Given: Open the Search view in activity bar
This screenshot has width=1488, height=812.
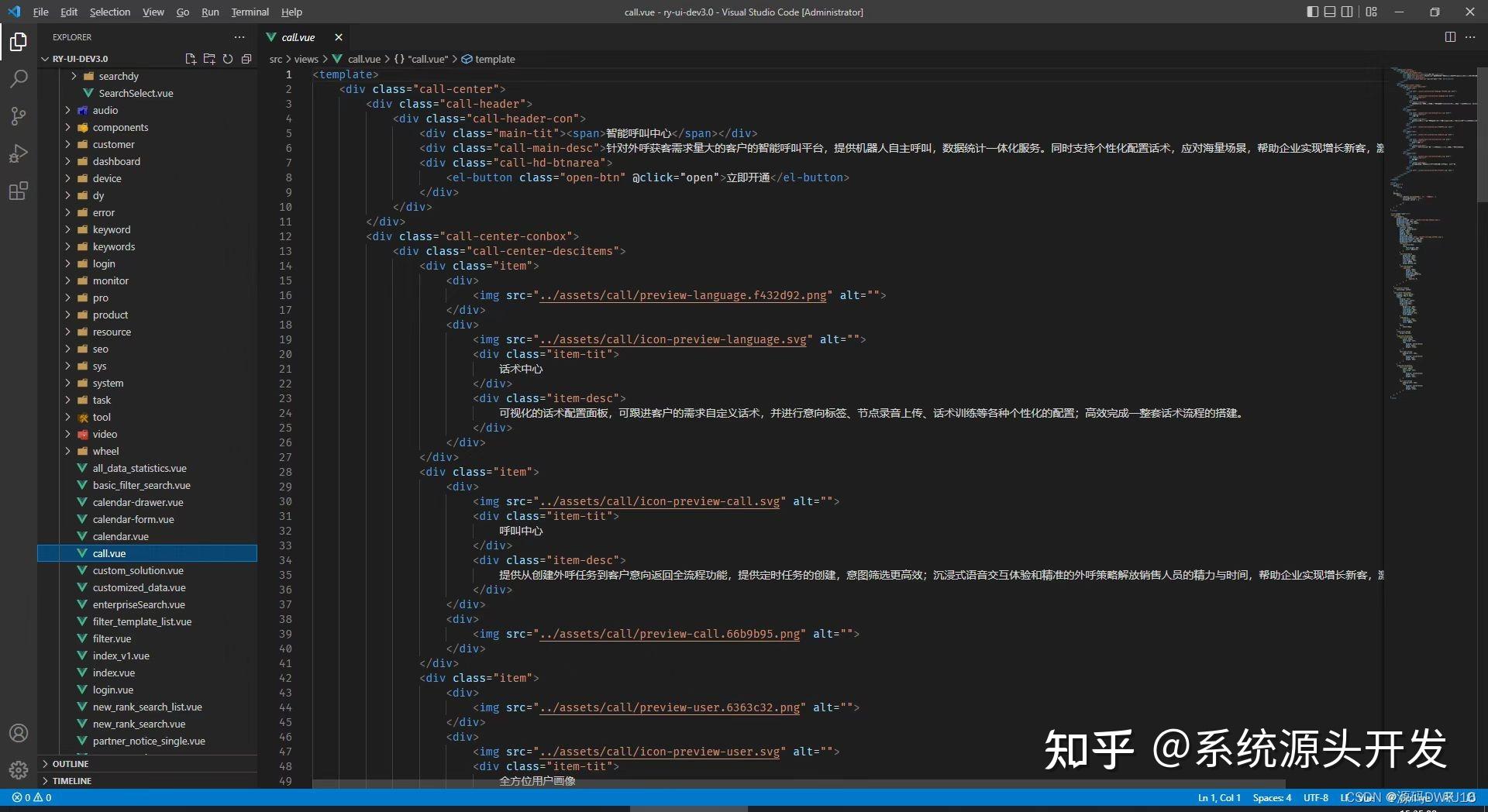Looking at the screenshot, I should [19, 78].
